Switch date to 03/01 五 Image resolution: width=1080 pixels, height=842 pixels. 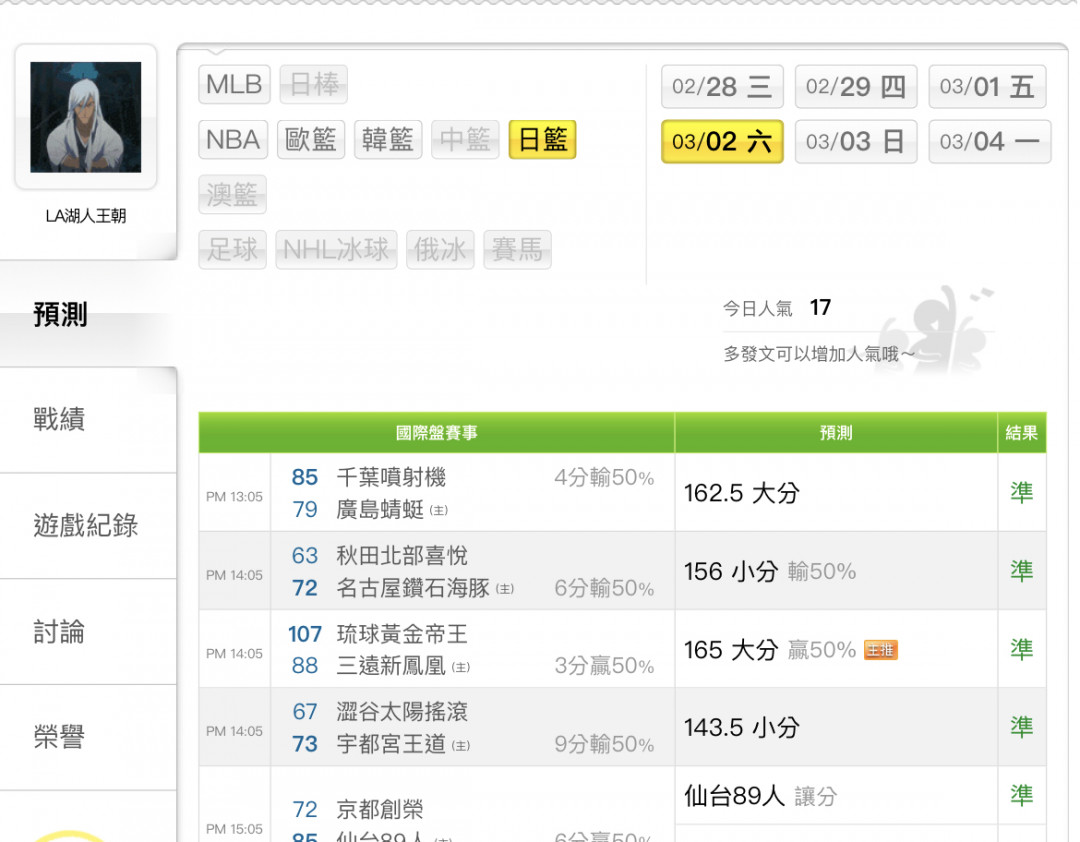(988, 87)
